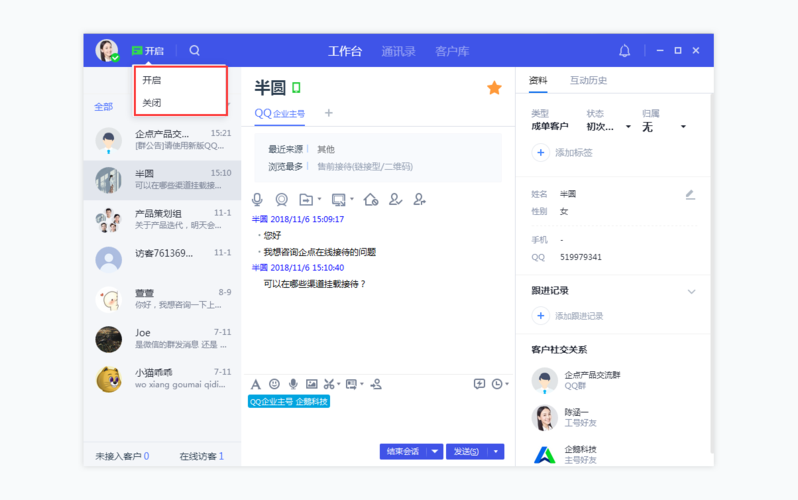
Task: Expand the 状态 dropdown showing 初次
Action: point(628,127)
